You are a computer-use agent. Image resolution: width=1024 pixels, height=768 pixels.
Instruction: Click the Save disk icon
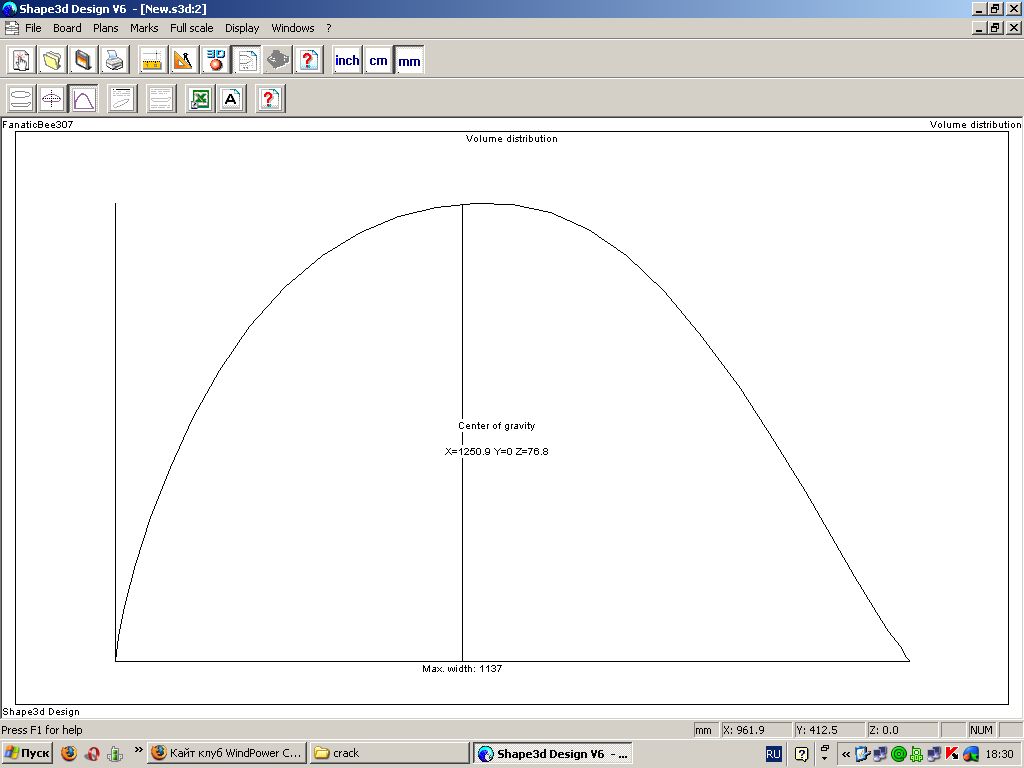pyautogui.click(x=84, y=61)
